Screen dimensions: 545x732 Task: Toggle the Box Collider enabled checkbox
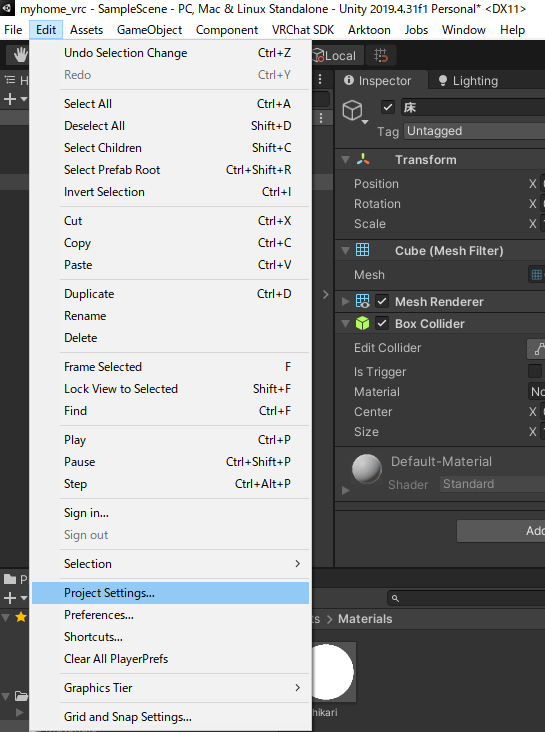coord(382,323)
